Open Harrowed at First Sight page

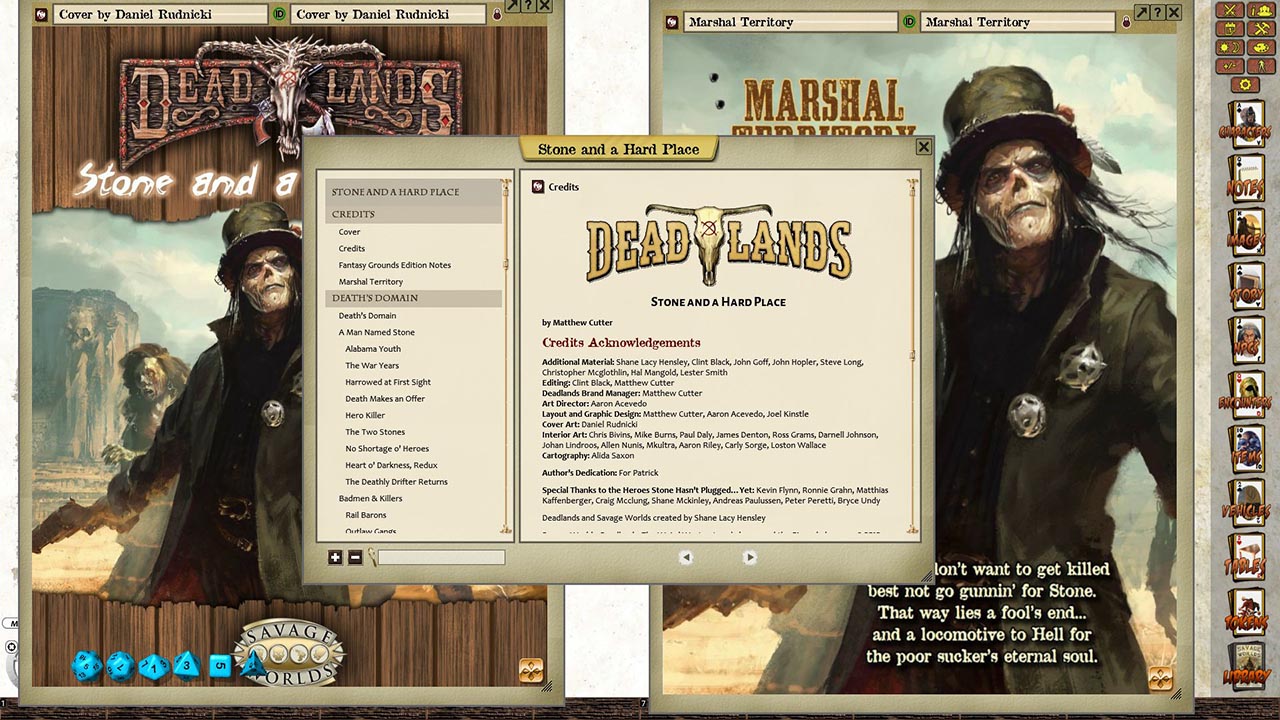click(388, 382)
